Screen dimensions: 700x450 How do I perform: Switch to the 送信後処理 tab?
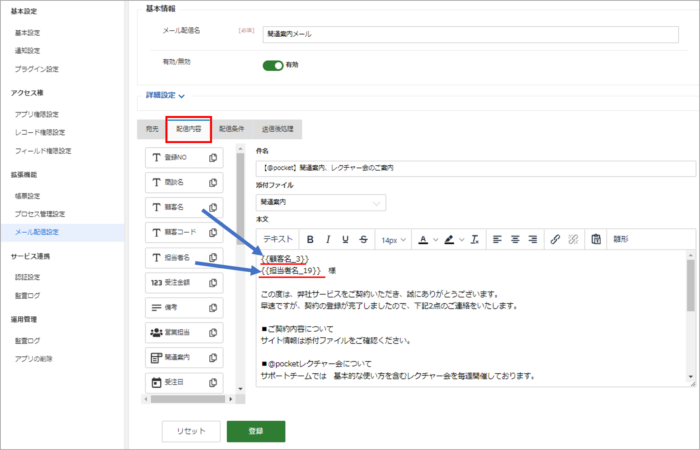point(277,129)
